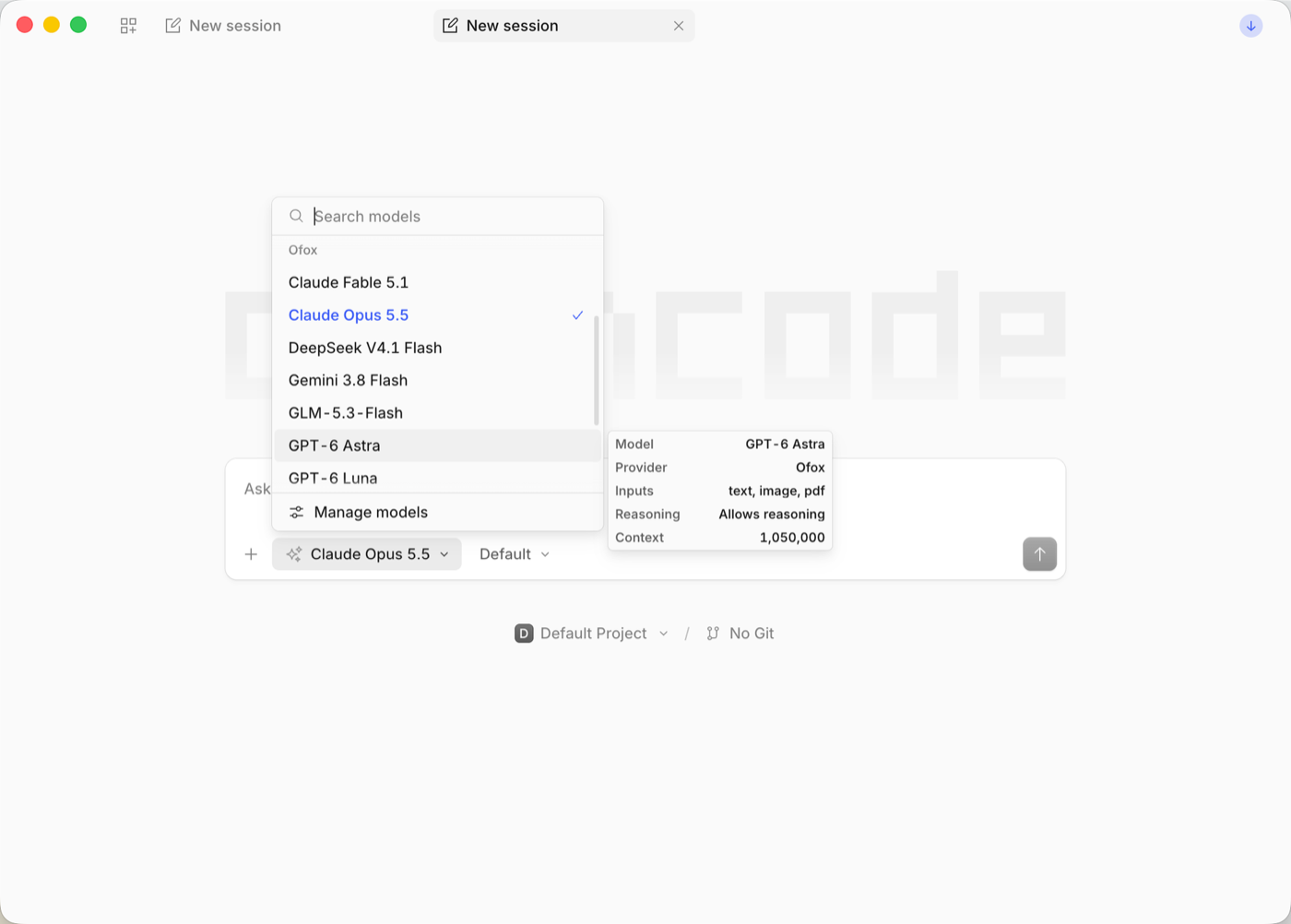Click the 'Allows reasoning' text in tooltip
Image resolution: width=1291 pixels, height=924 pixels.
(x=772, y=515)
